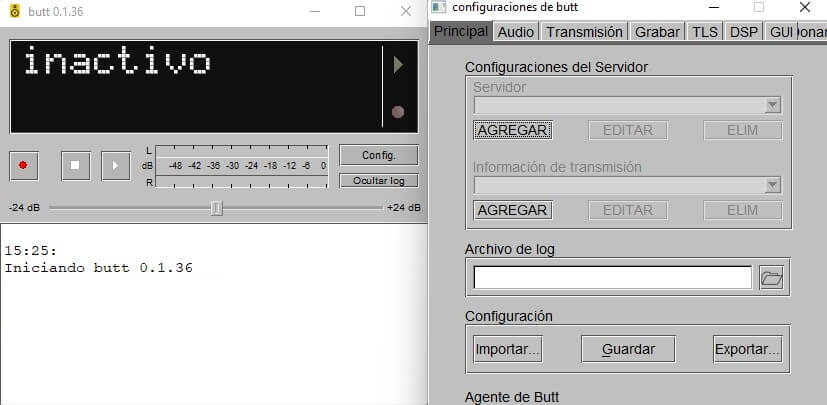The image size is (827, 405).
Task: Click Guardar configuration button
Action: click(628, 349)
